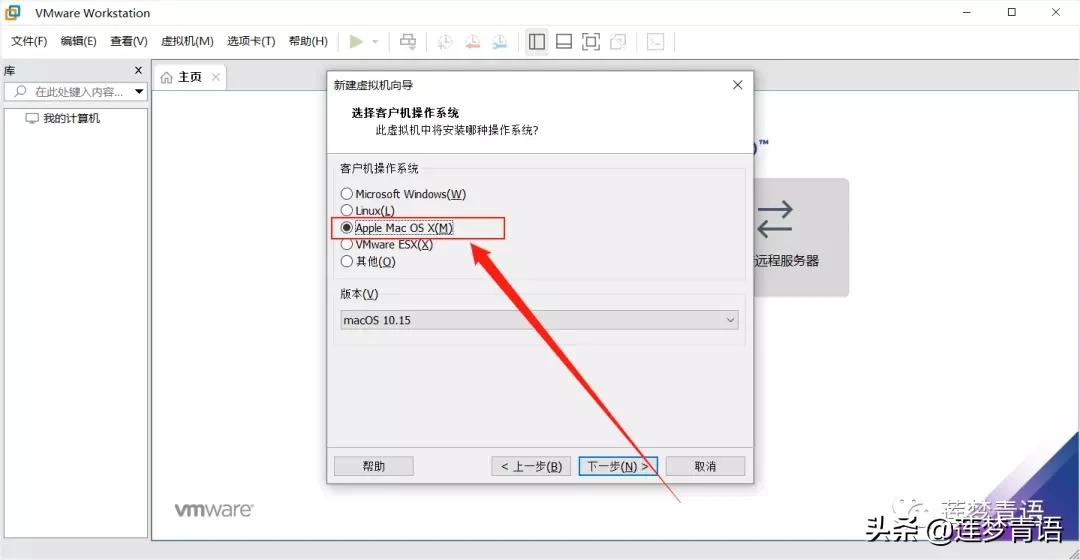This screenshot has height=560, width=1080.
Task: Click the 帮助 button in the wizard
Action: [x=373, y=466]
